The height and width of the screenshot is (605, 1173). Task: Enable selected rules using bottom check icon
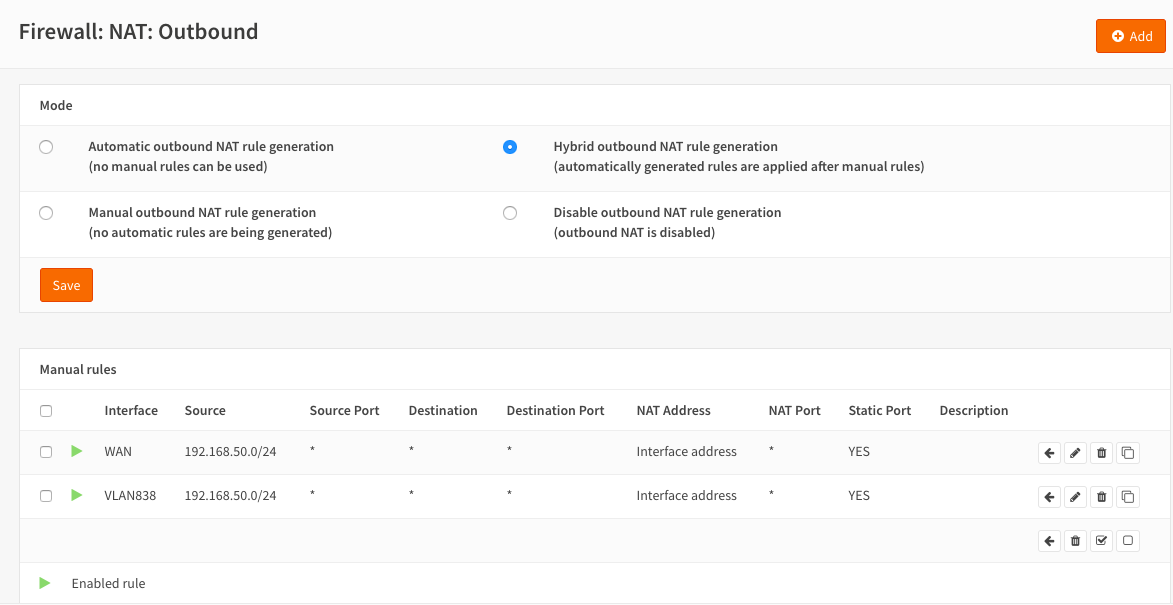pyautogui.click(x=1101, y=541)
